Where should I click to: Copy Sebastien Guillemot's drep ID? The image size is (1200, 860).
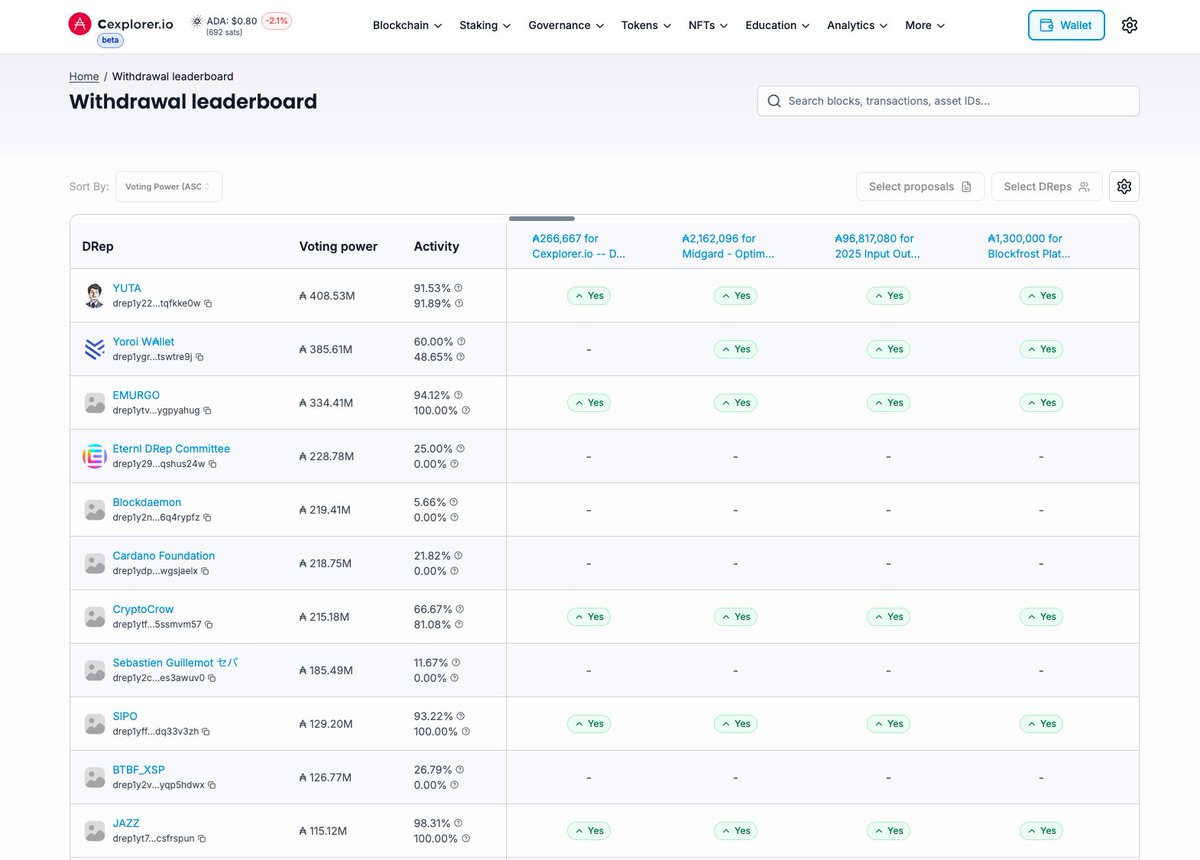tap(212, 678)
